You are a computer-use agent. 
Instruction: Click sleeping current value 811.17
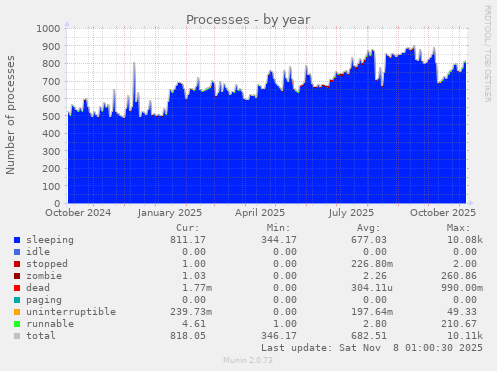coord(188,240)
